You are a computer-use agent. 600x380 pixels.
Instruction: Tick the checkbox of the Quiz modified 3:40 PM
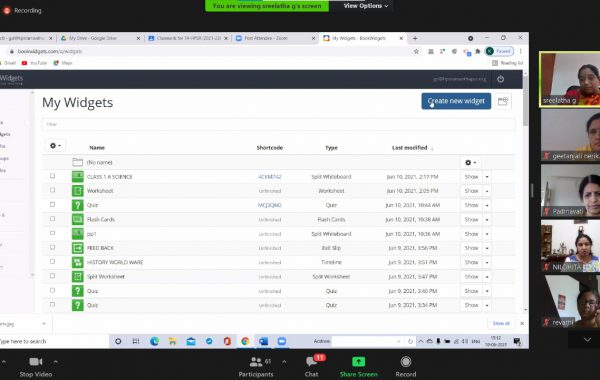click(52, 290)
